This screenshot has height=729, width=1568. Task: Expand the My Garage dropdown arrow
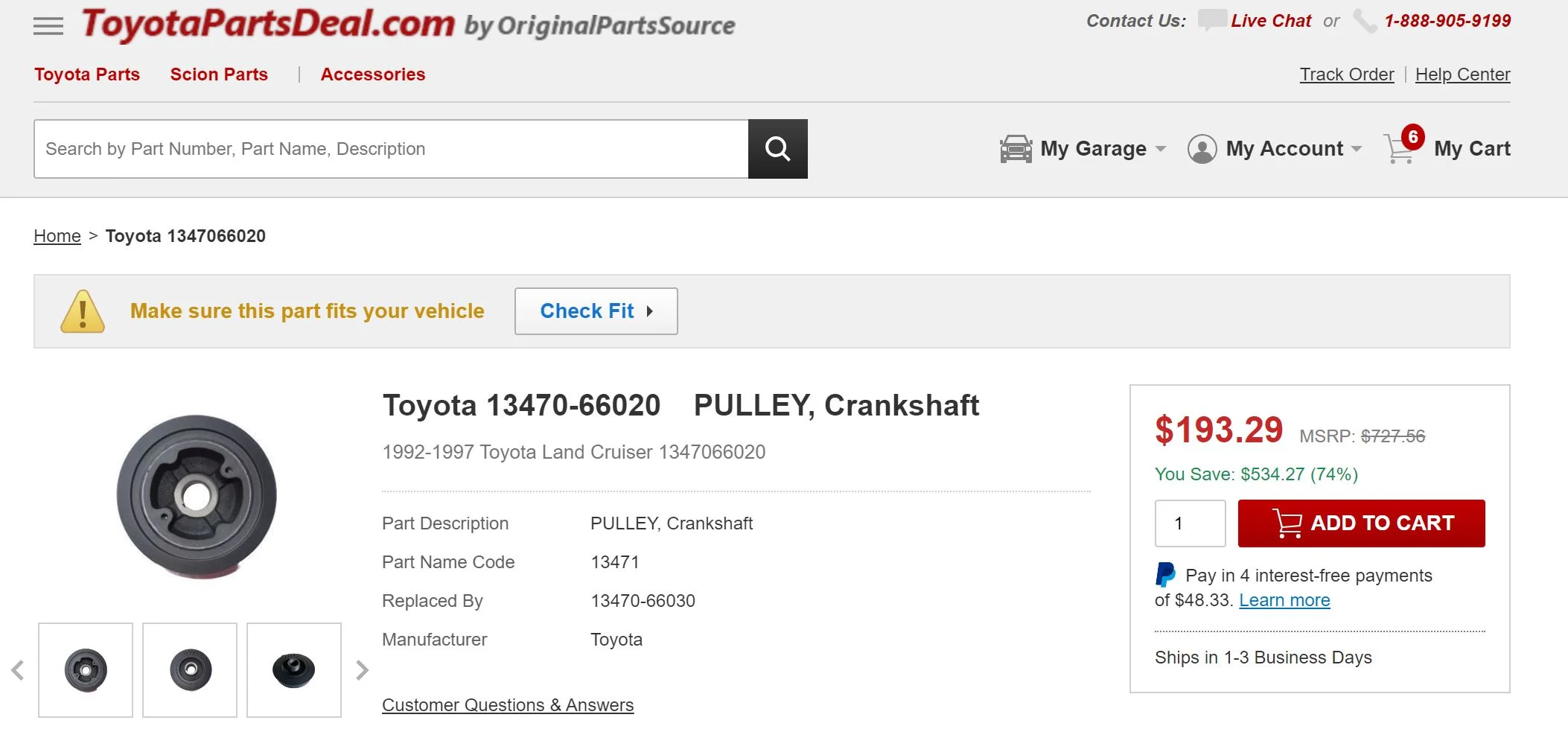(1161, 149)
